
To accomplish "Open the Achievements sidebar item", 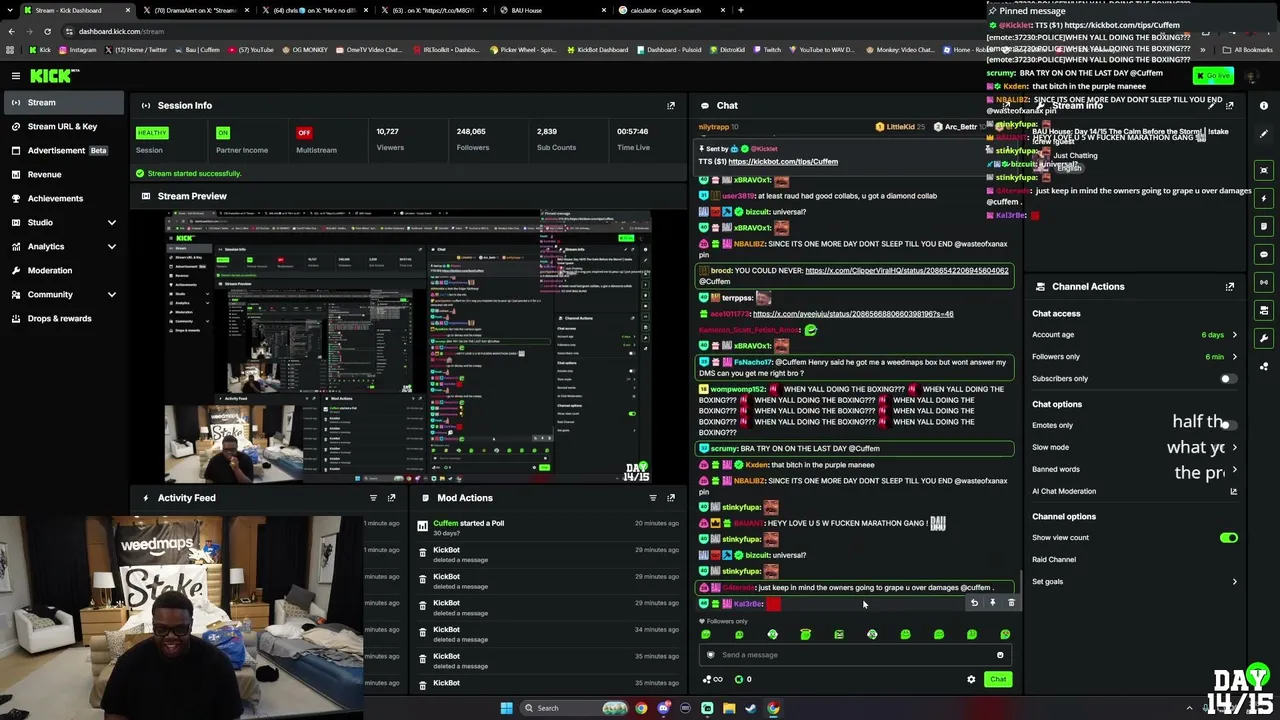I will click(64, 199).
